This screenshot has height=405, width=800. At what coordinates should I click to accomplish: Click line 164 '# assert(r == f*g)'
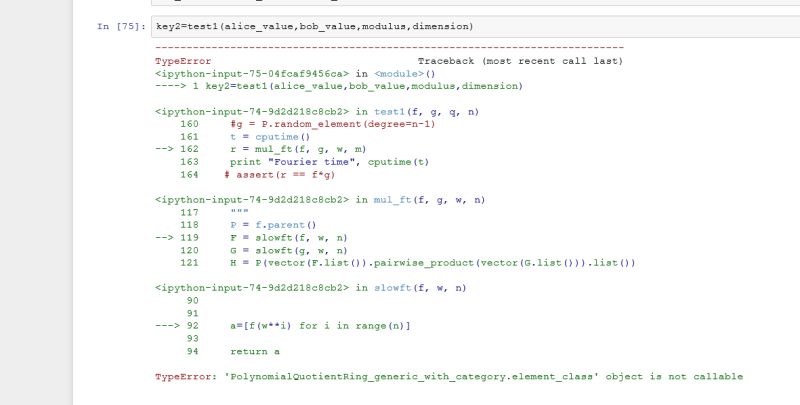click(x=258, y=175)
